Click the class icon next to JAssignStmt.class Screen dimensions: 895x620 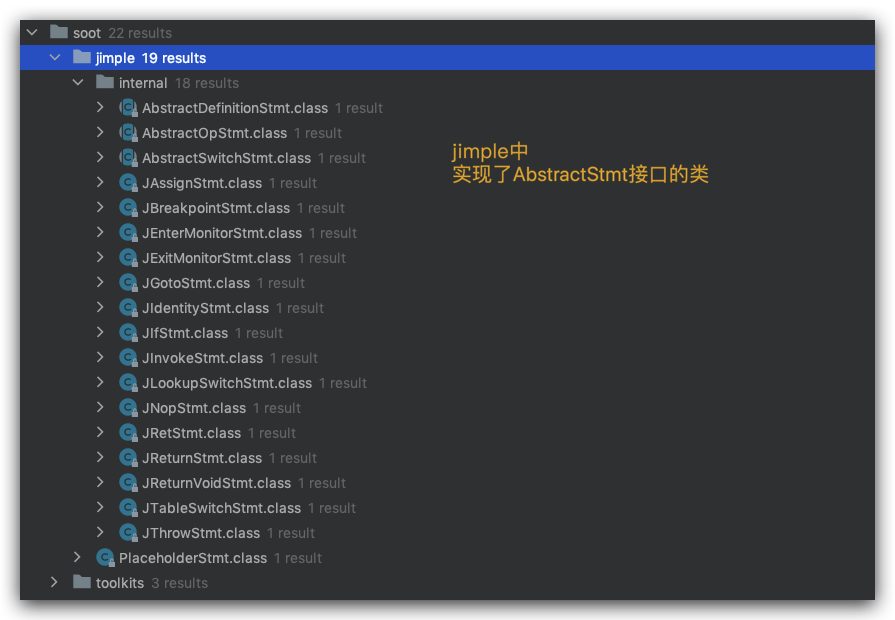[x=127, y=183]
